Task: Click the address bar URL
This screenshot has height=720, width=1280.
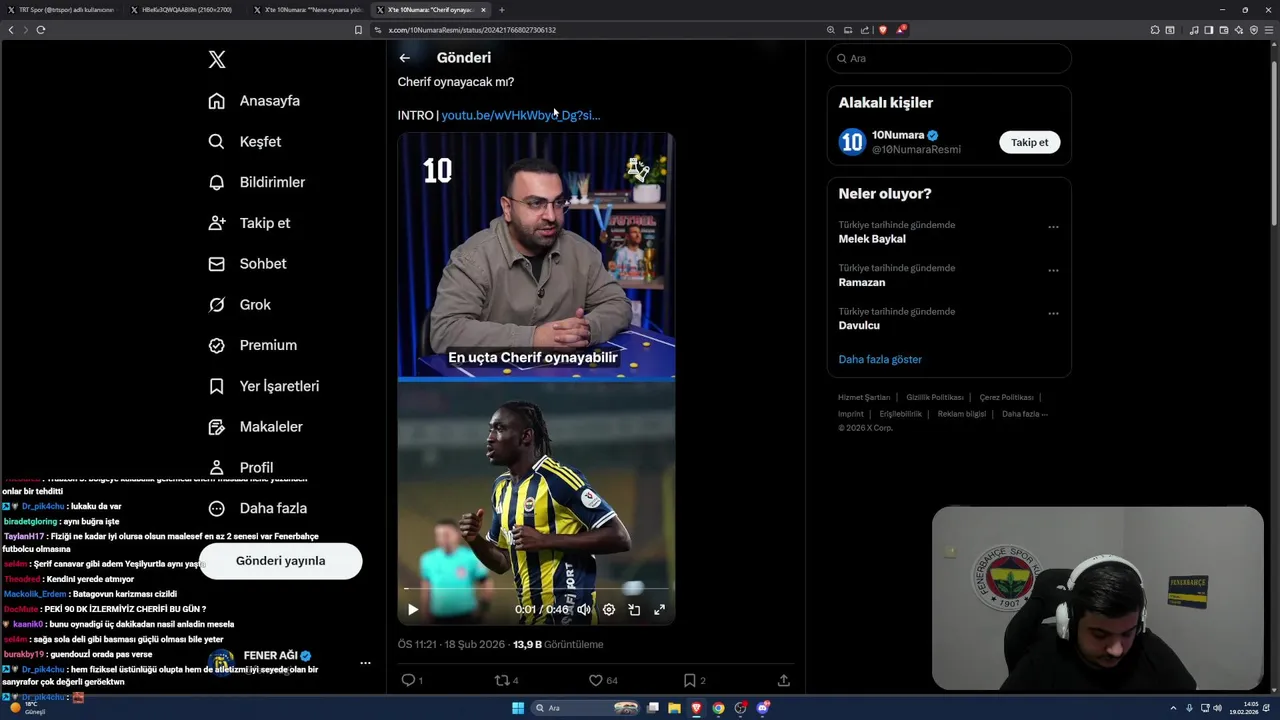Action: [x=471, y=30]
